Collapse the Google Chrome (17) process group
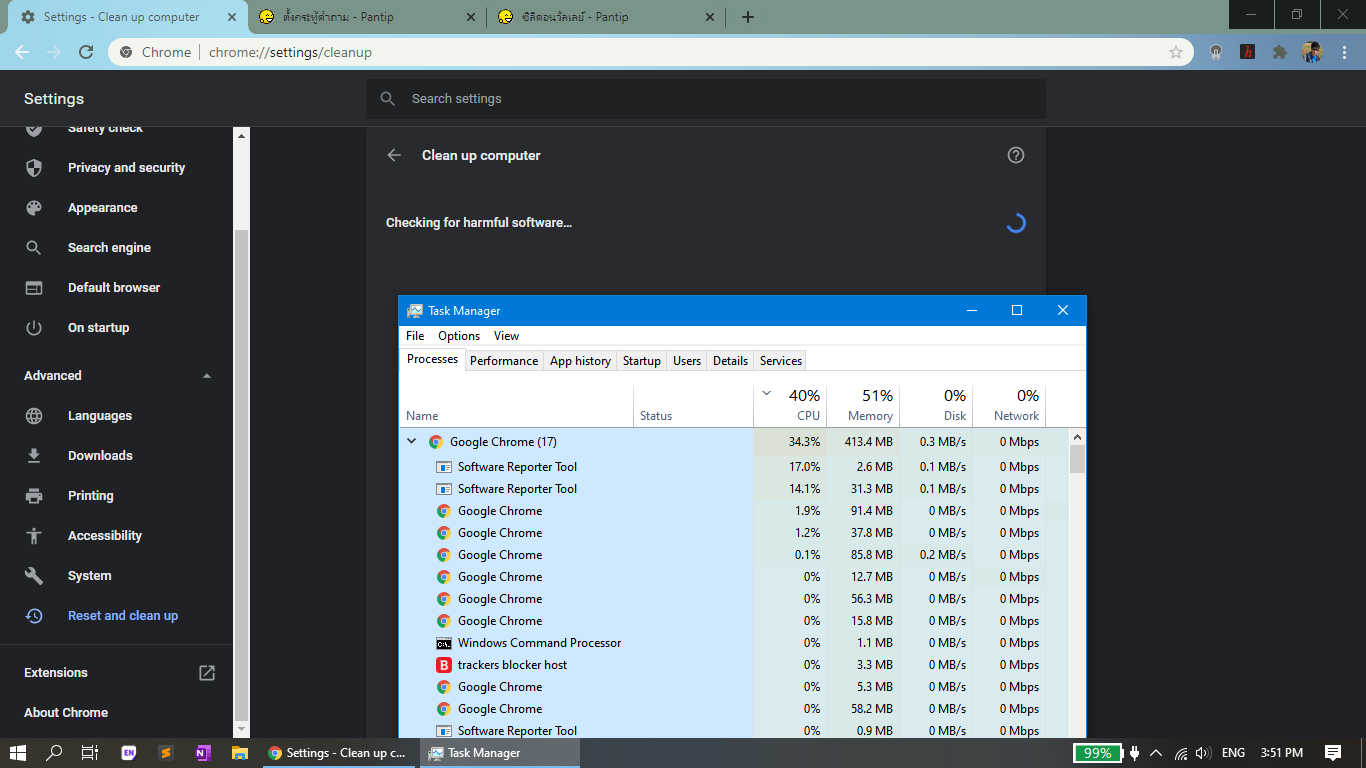This screenshot has height=768, width=1366. pyautogui.click(x=411, y=441)
